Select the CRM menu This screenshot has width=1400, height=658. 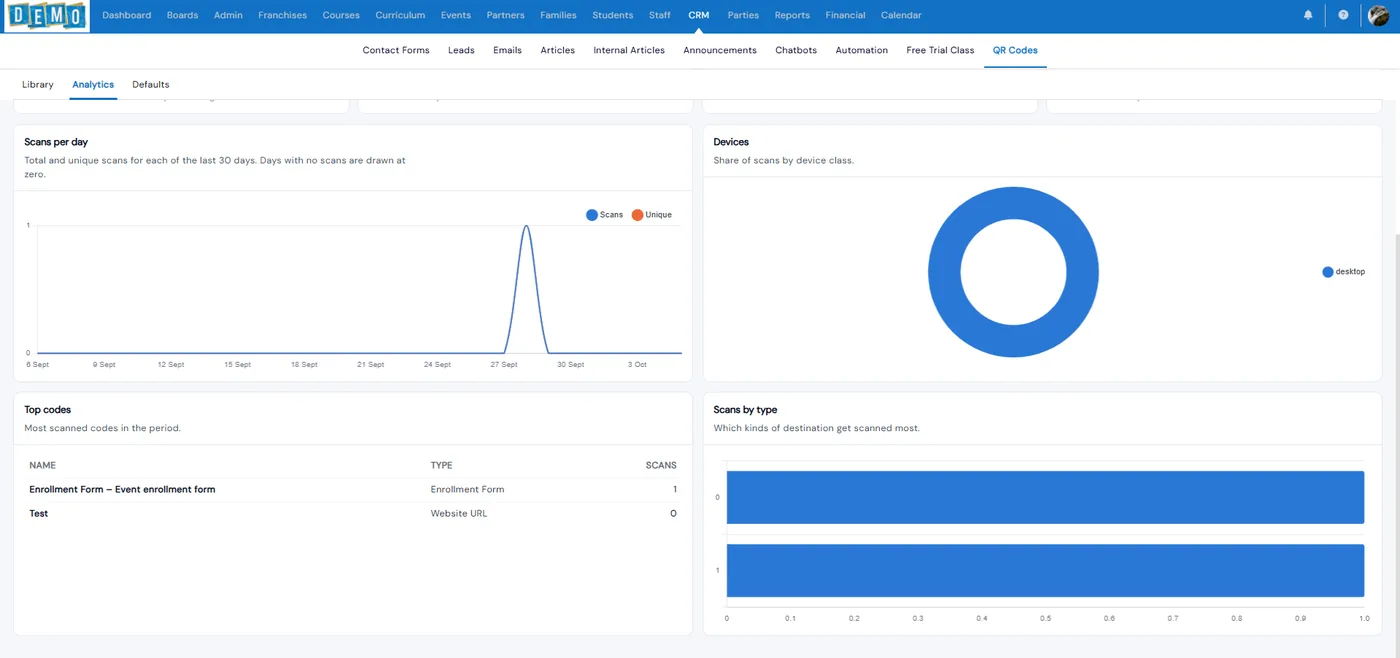pyautogui.click(x=699, y=15)
